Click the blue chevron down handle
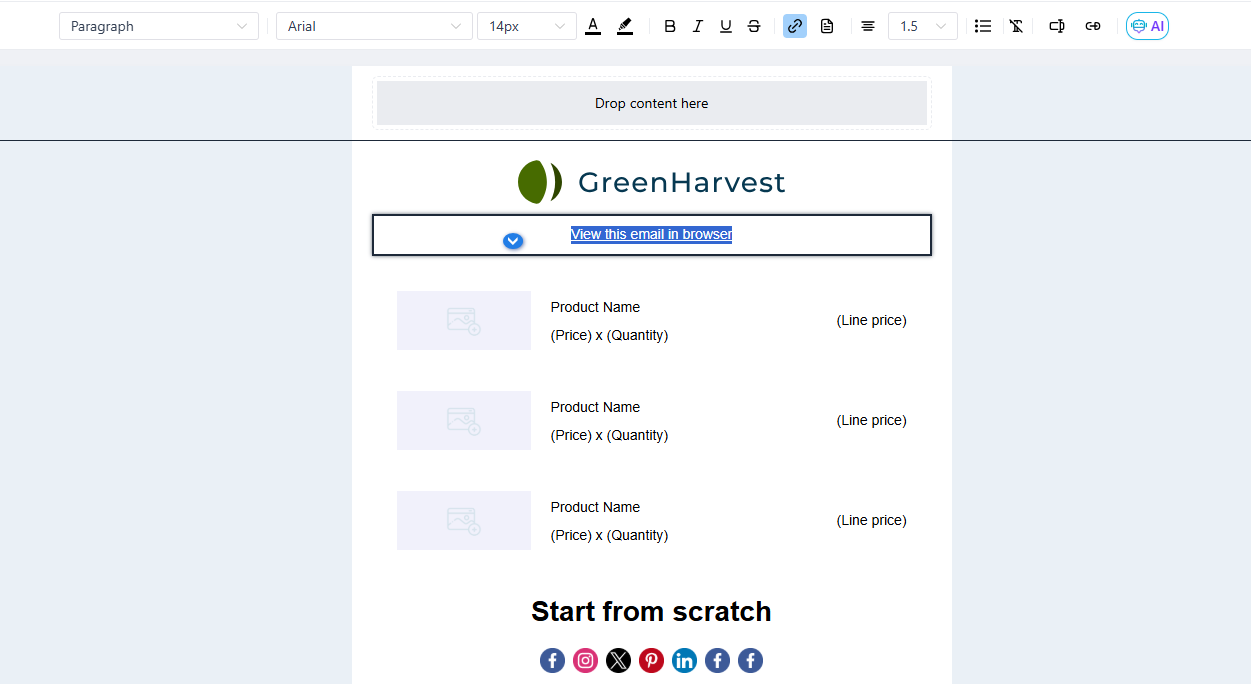The image size is (1251, 684). point(513,241)
